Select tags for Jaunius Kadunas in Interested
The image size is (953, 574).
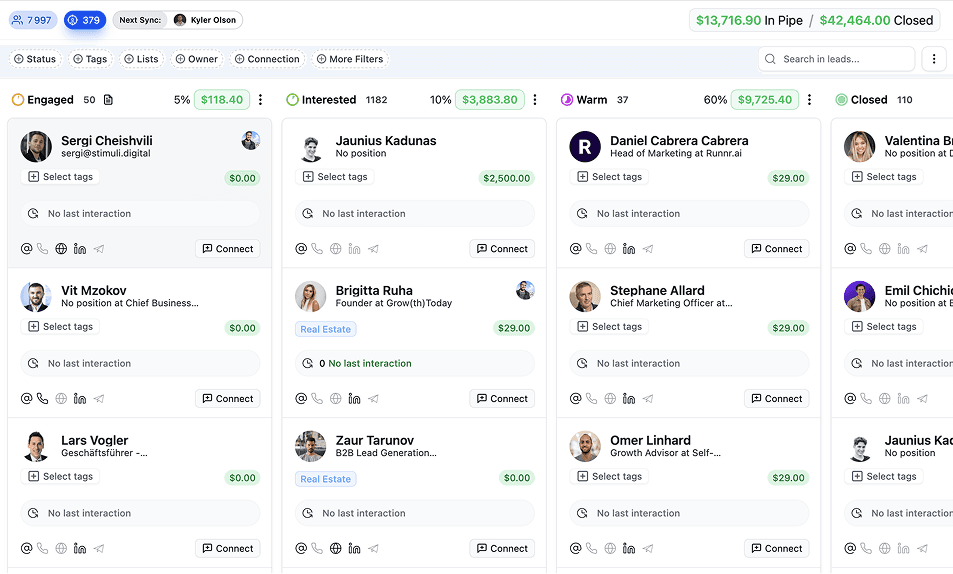[335, 177]
